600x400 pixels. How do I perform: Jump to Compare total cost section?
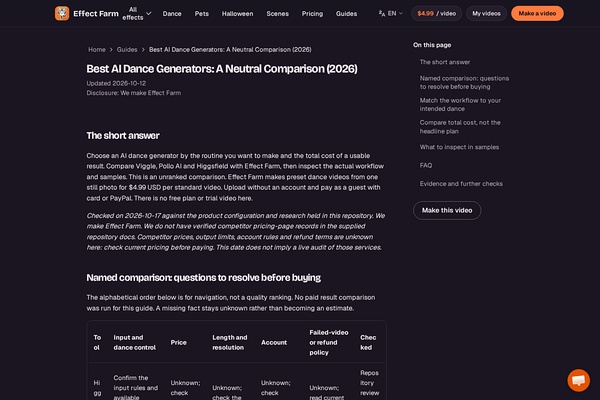[x=460, y=127]
